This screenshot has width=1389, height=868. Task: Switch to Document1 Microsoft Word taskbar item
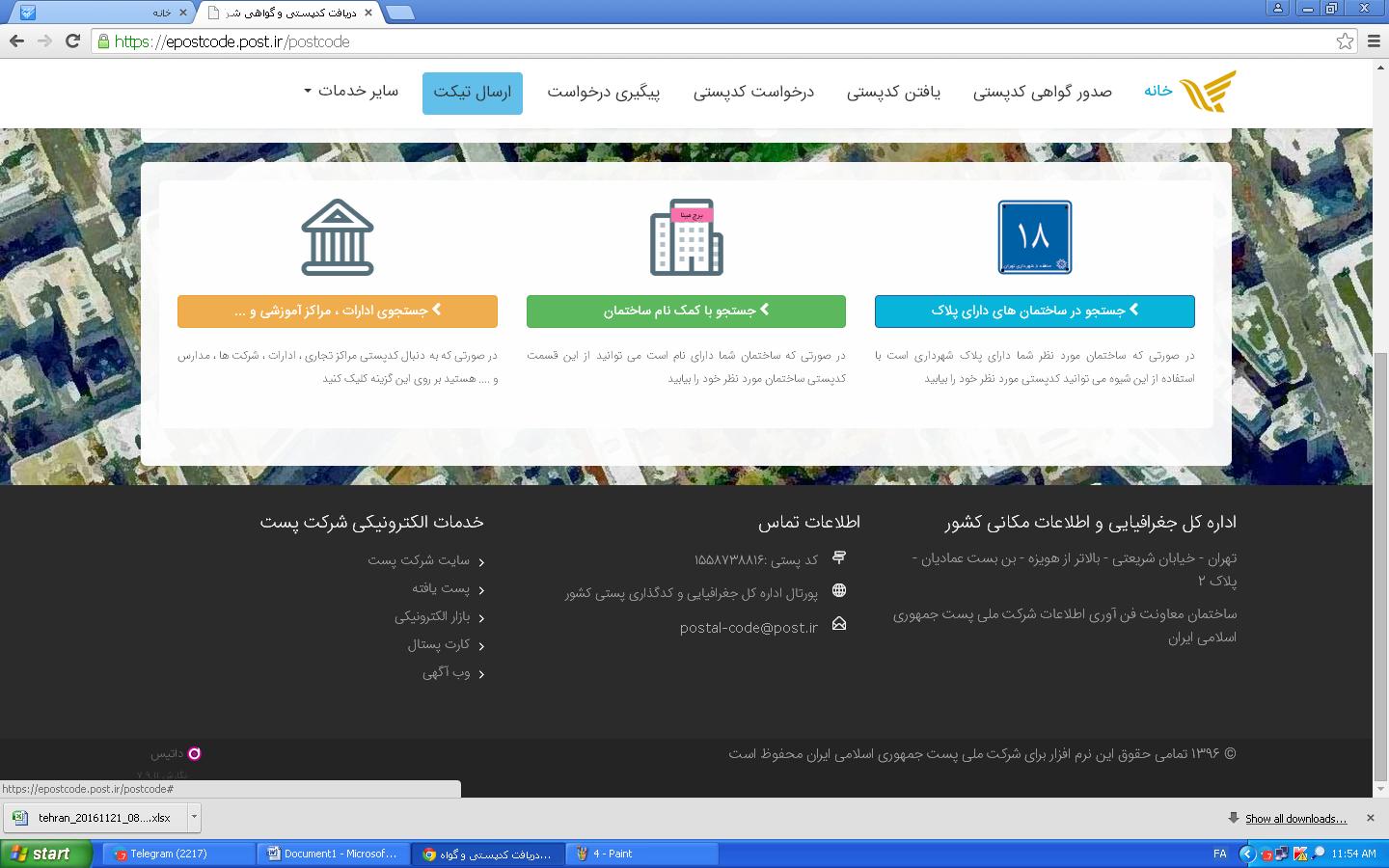pyautogui.click(x=334, y=854)
